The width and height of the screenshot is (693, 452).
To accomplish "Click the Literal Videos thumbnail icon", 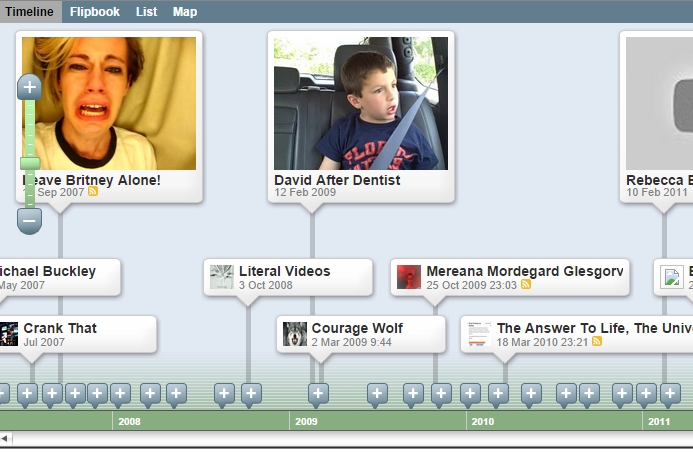I will coord(221,277).
